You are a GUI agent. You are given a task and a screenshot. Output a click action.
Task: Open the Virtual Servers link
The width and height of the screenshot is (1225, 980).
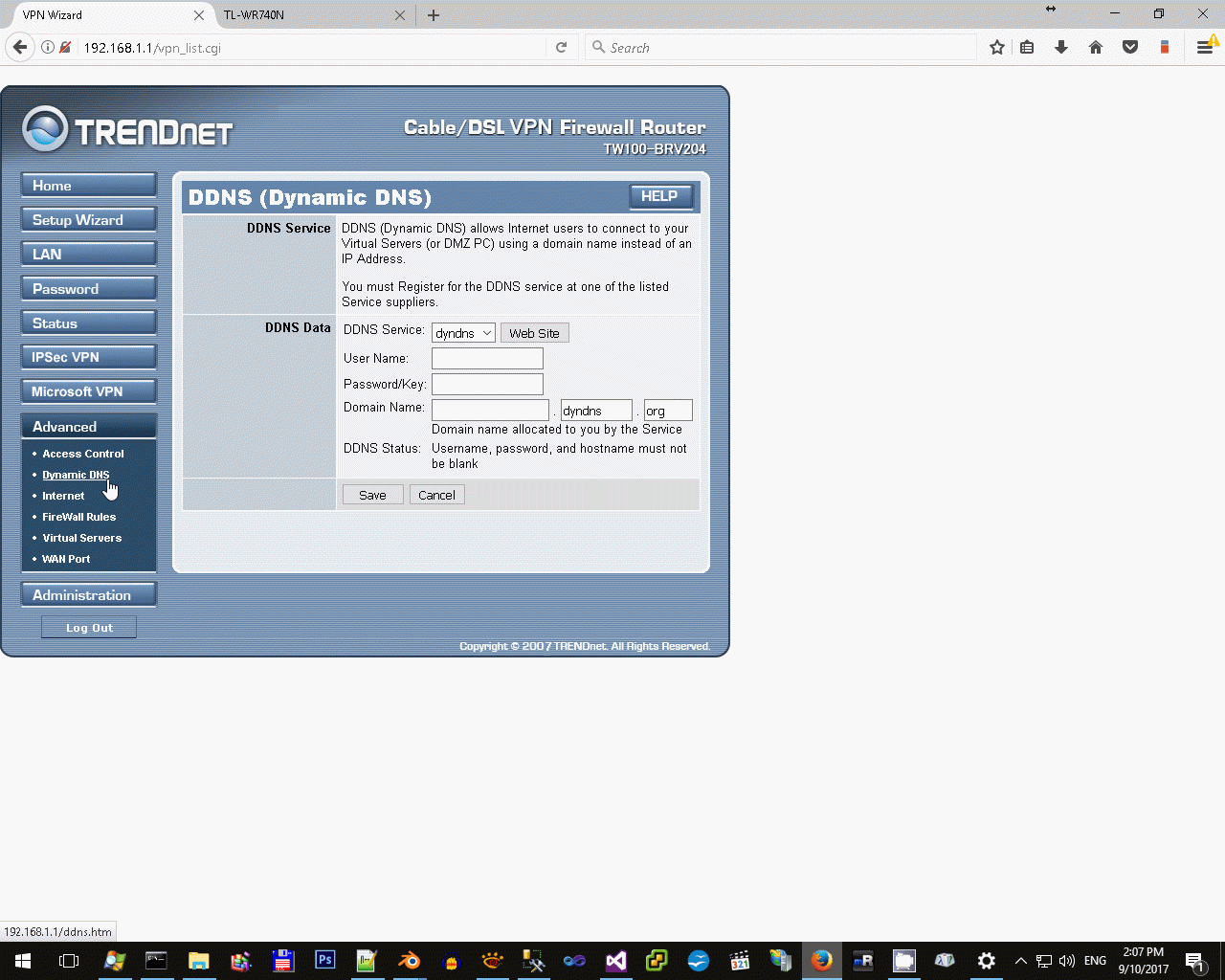82,538
